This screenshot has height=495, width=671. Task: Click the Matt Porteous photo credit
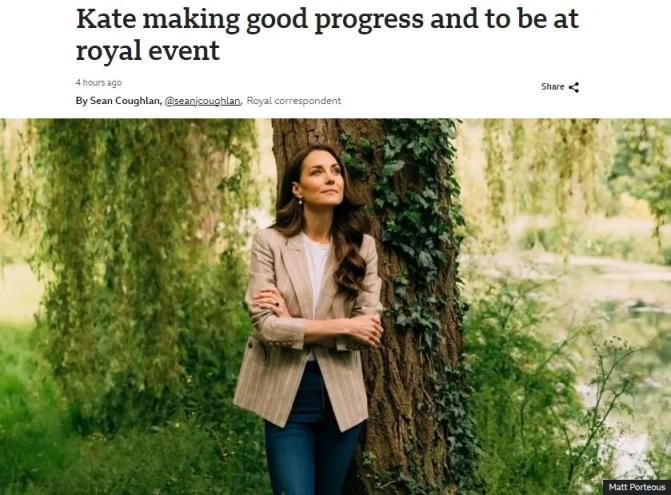636,487
